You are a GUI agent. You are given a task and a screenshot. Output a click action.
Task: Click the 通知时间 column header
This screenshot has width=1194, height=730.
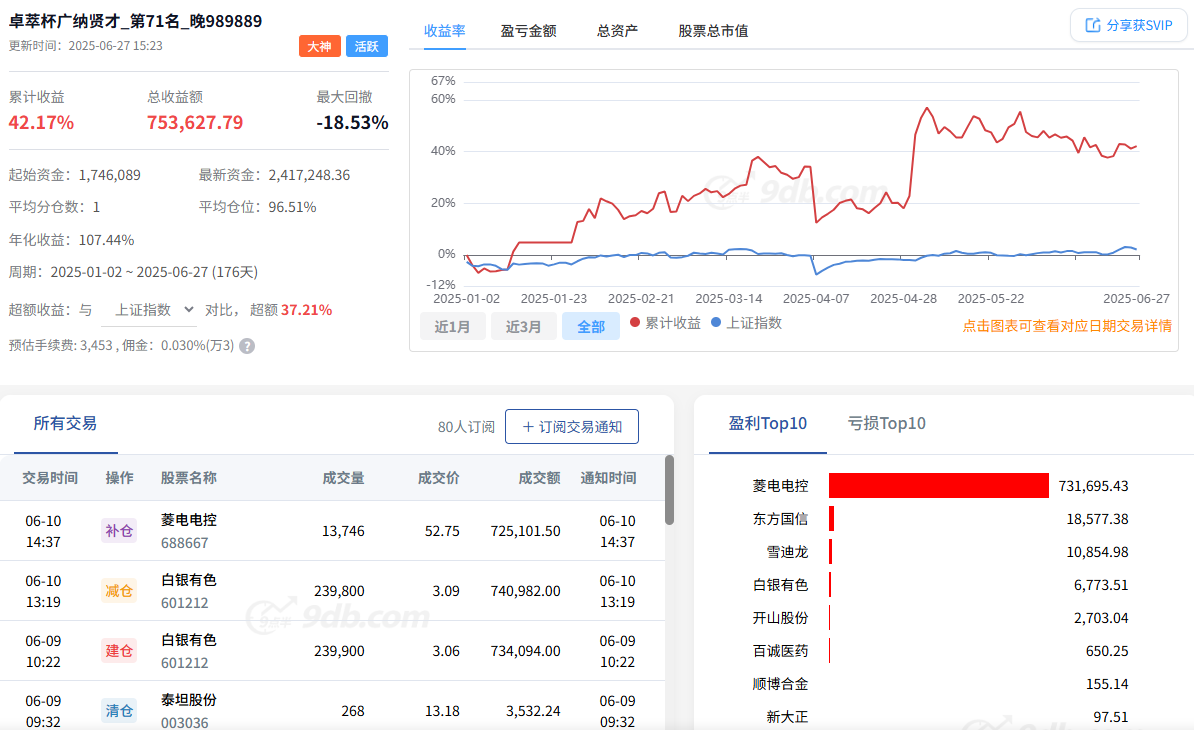click(608, 478)
